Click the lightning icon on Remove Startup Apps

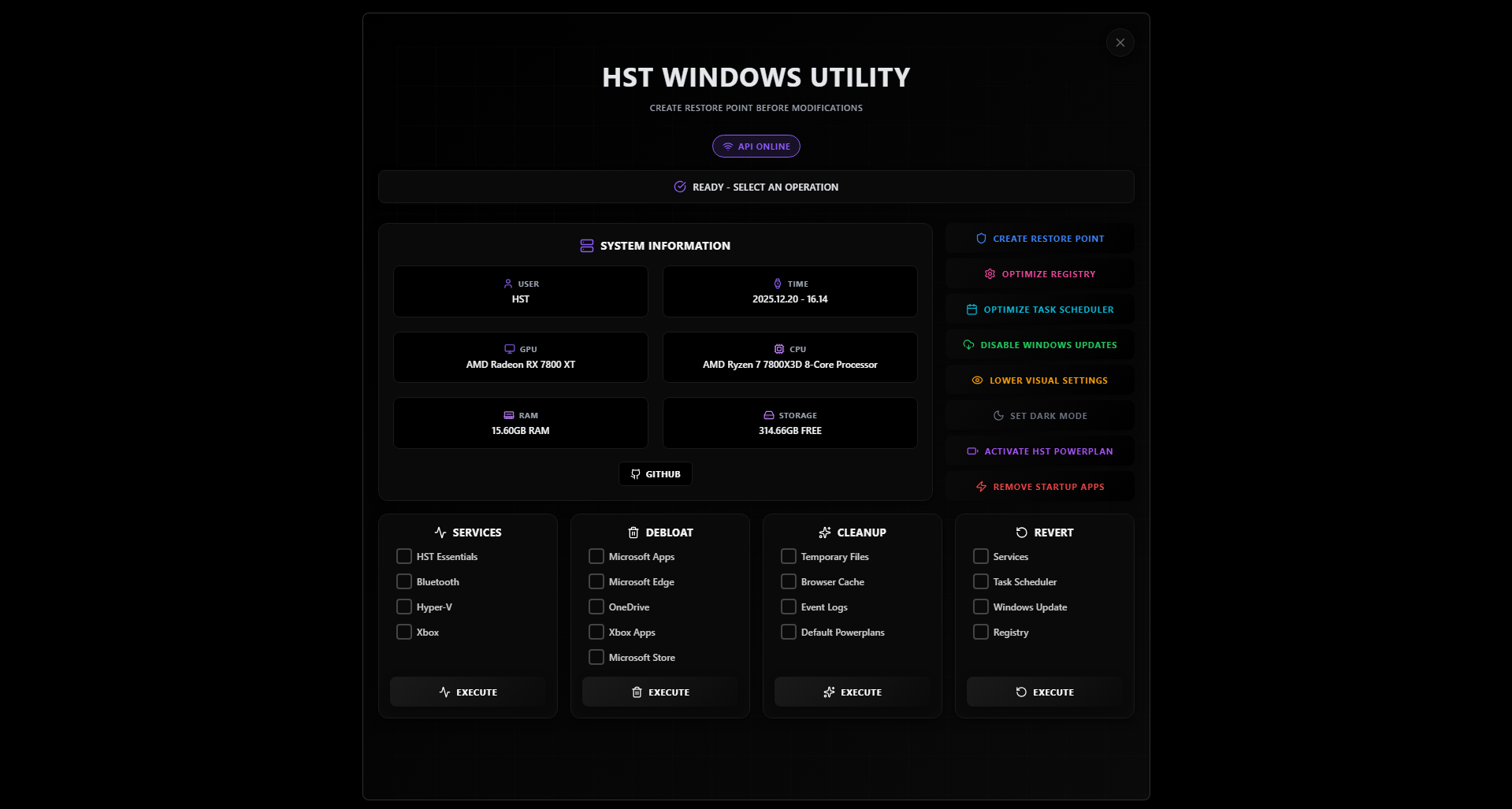point(980,486)
